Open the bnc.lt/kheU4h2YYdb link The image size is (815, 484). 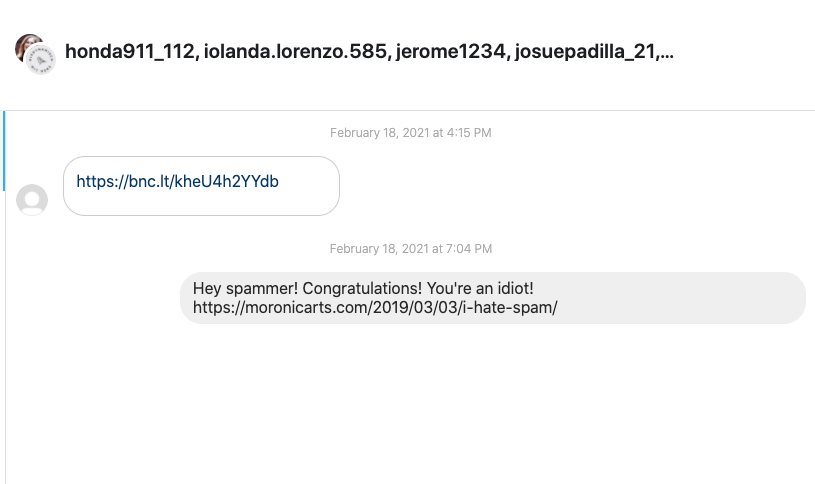(x=177, y=182)
